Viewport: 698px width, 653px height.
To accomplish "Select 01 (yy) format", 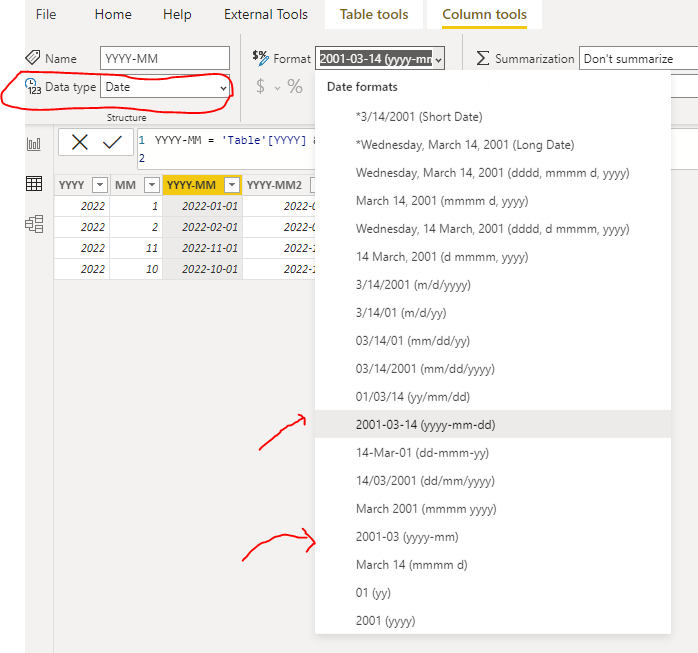I will pos(493,593).
